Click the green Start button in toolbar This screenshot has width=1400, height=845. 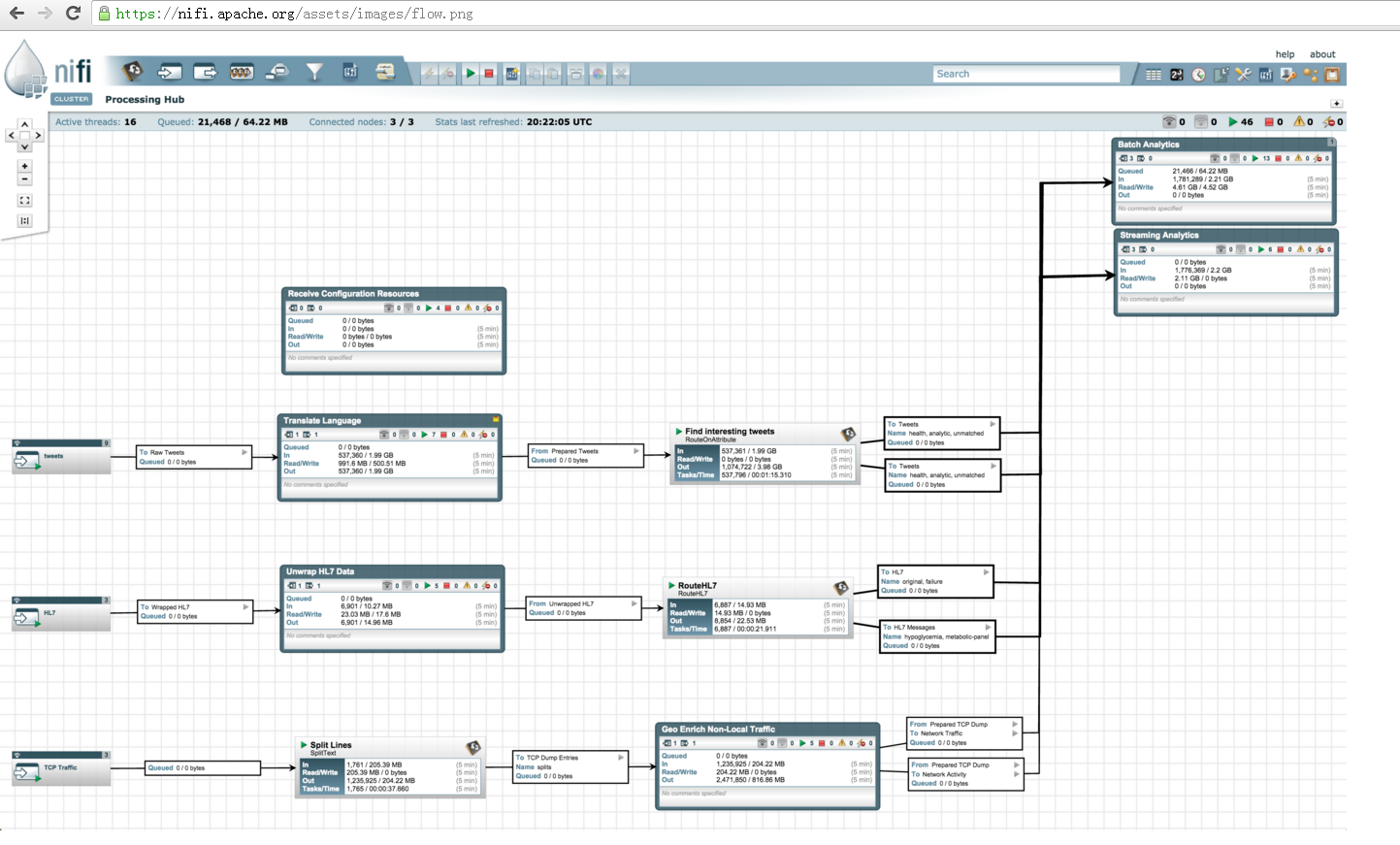coord(471,74)
